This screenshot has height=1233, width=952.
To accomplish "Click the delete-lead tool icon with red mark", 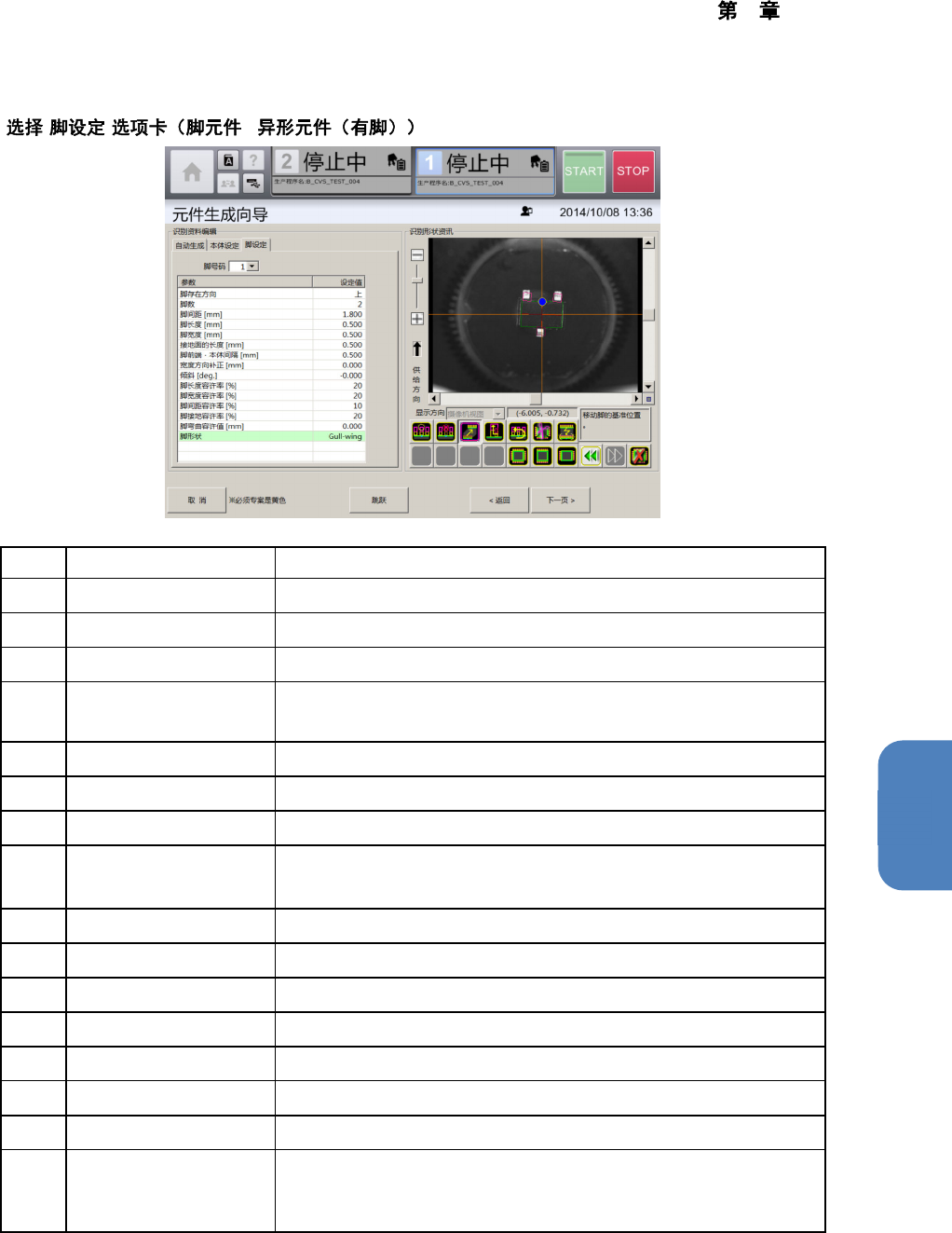I will tap(446, 432).
